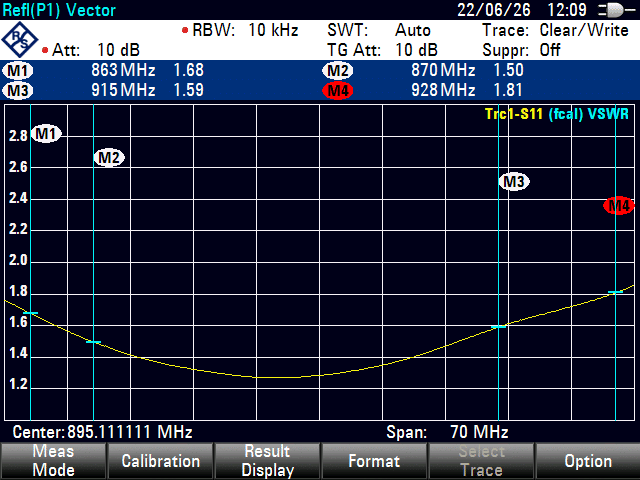
Task: Click M2 frequency 870 MHz readout
Action: [443, 70]
